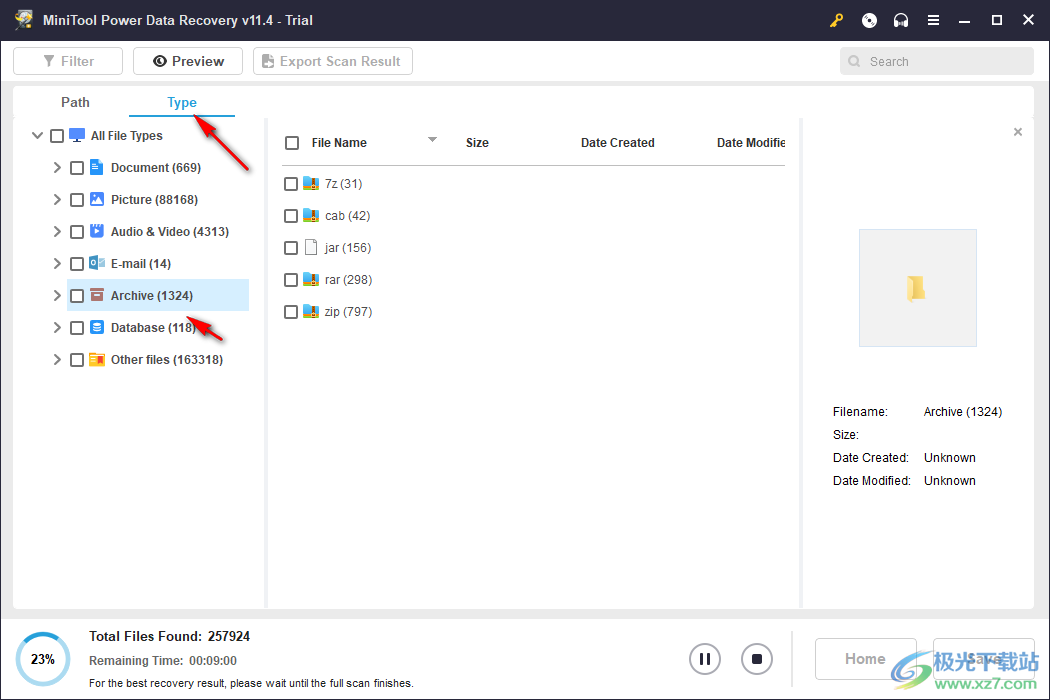Expand the Picture (88168) node
The image size is (1050, 700).
(57, 200)
